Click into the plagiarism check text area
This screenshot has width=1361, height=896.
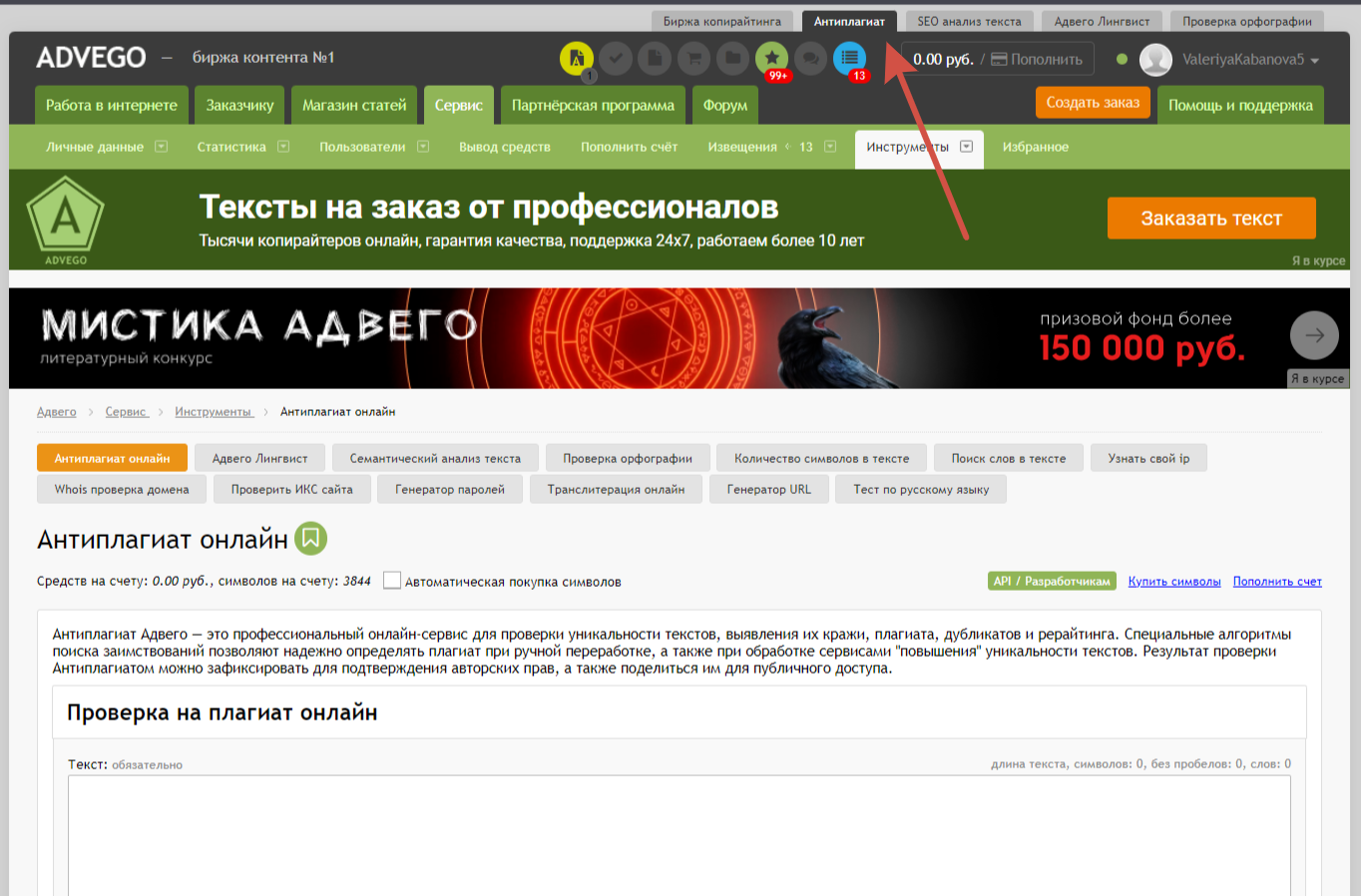pyautogui.click(x=680, y=835)
